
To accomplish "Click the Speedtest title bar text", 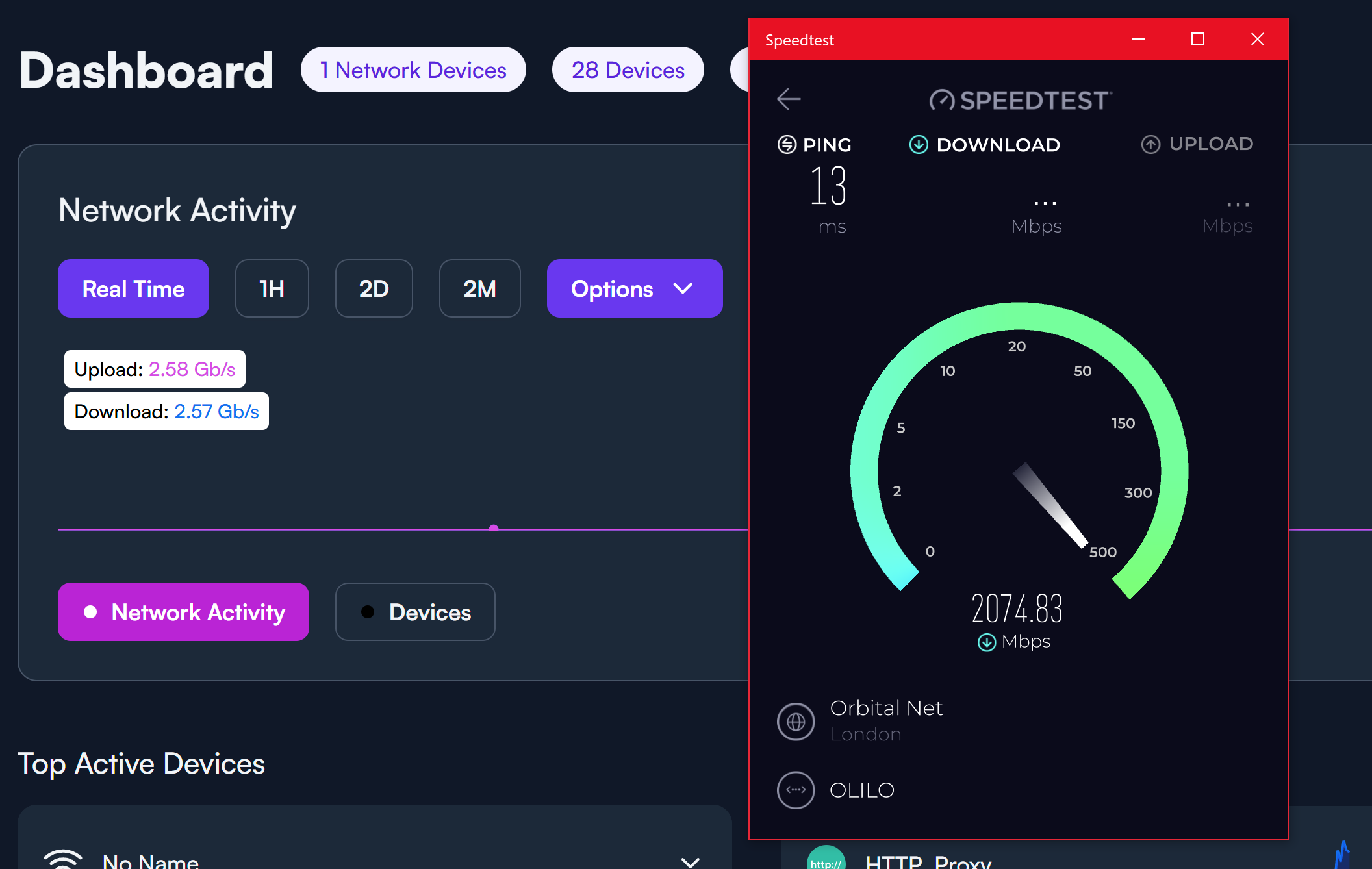I will click(x=799, y=40).
